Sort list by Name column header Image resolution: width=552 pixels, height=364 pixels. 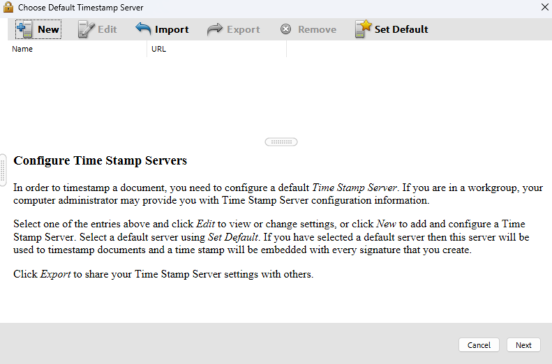77,49
